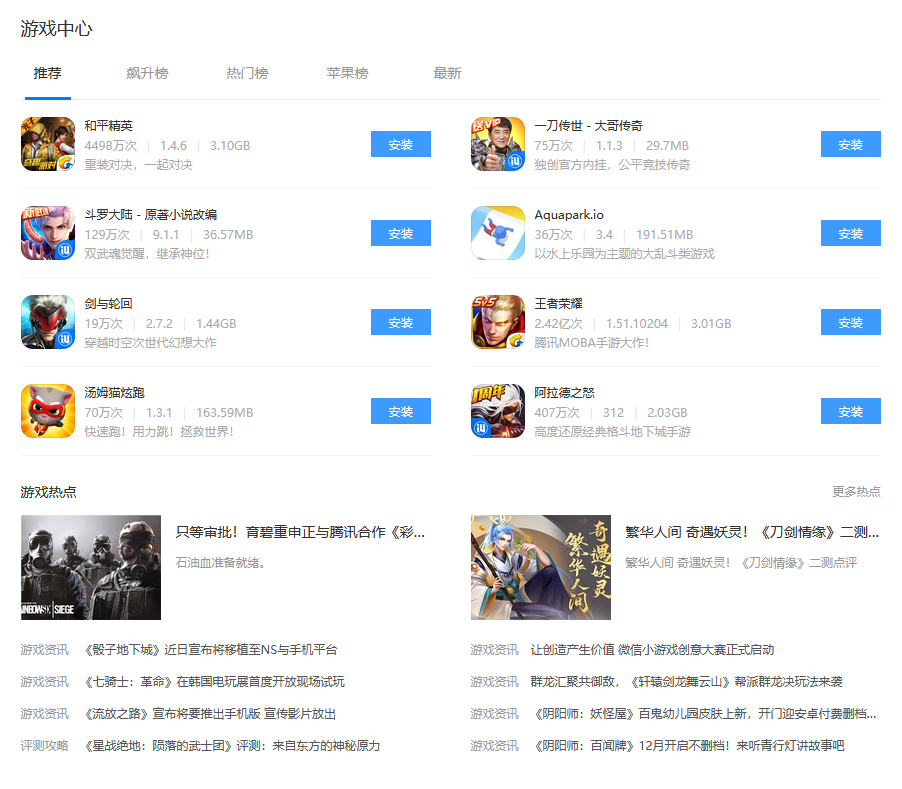
Task: Open the 一刀传世 game icon
Action: (498, 144)
